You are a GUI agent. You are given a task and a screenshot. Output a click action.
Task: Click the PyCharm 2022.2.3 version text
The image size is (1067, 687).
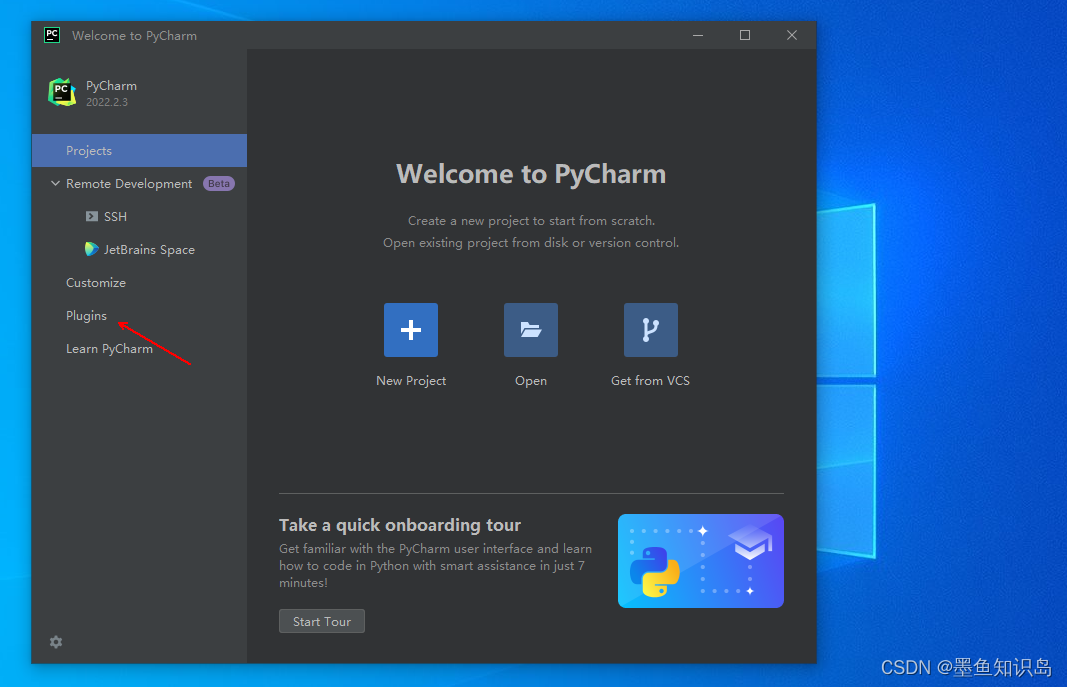[x=107, y=102]
